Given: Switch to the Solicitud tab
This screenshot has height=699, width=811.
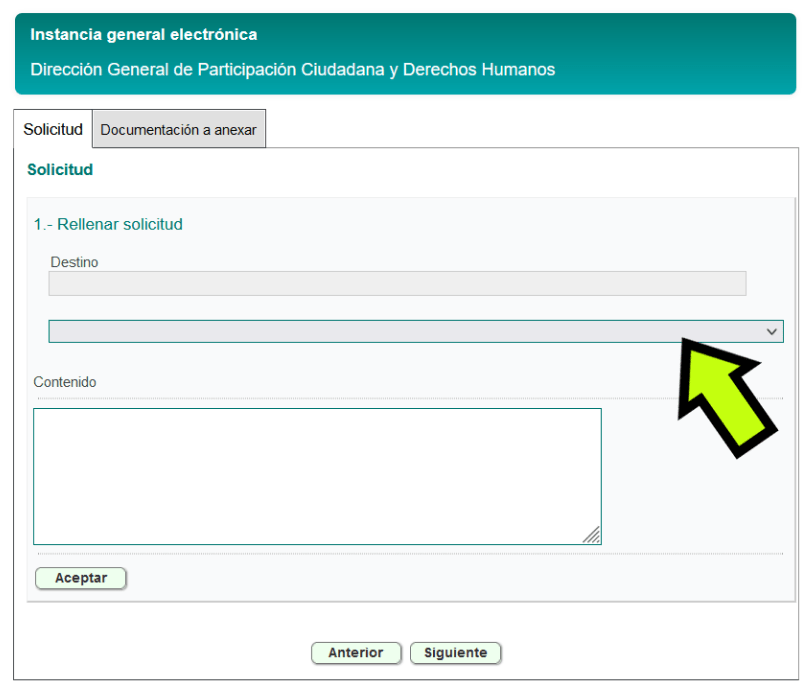Looking at the screenshot, I should pyautogui.click(x=53, y=130).
